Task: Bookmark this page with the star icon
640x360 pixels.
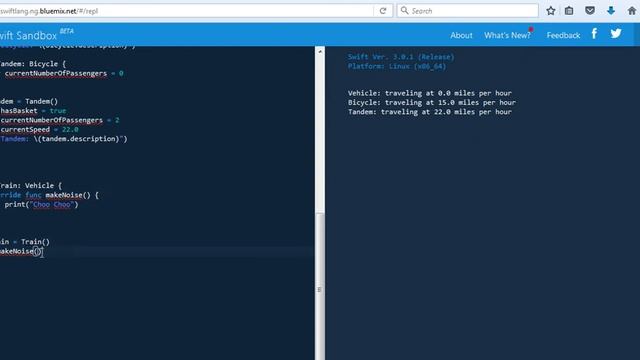Action: click(551, 11)
